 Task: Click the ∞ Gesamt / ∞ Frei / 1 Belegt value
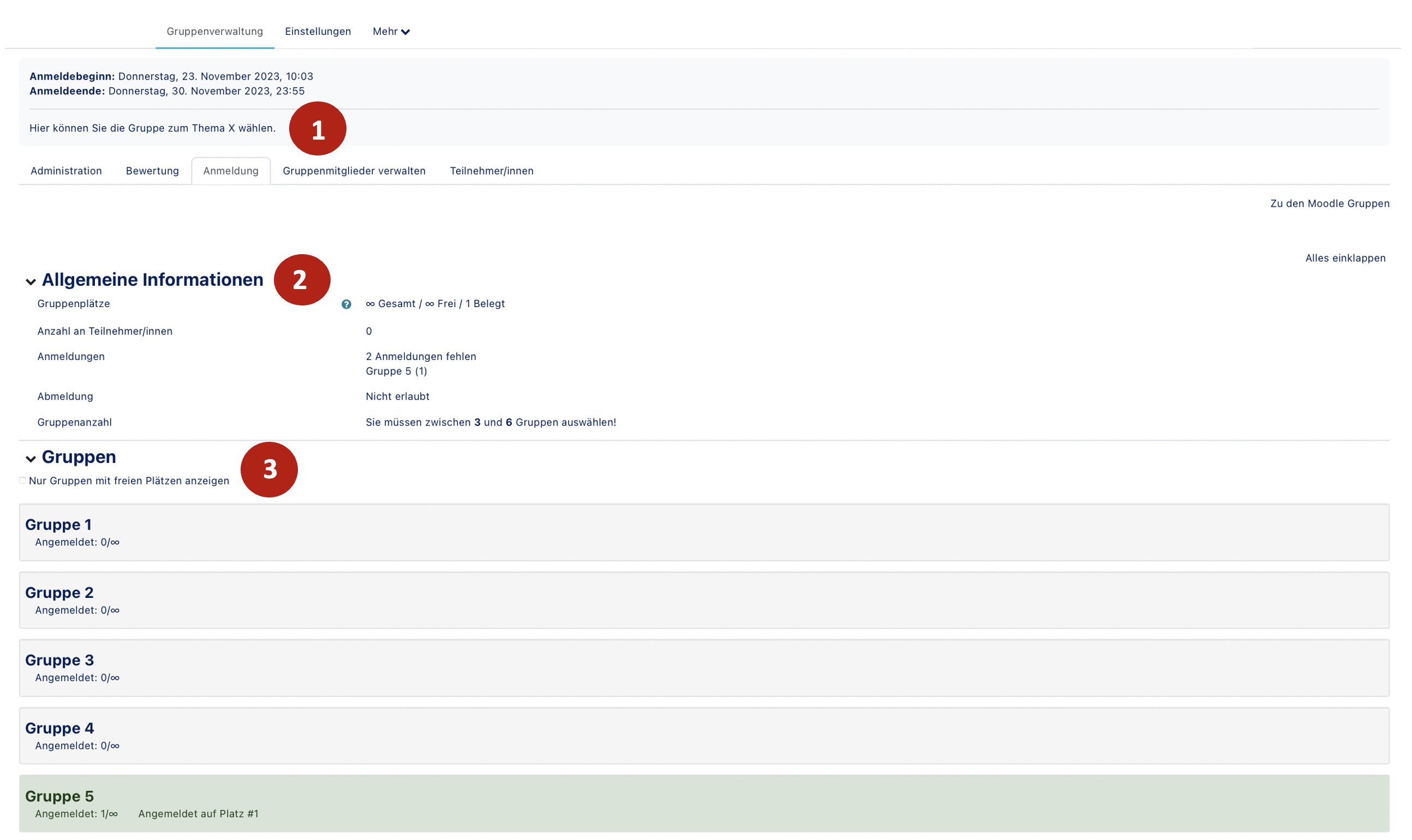click(x=435, y=304)
